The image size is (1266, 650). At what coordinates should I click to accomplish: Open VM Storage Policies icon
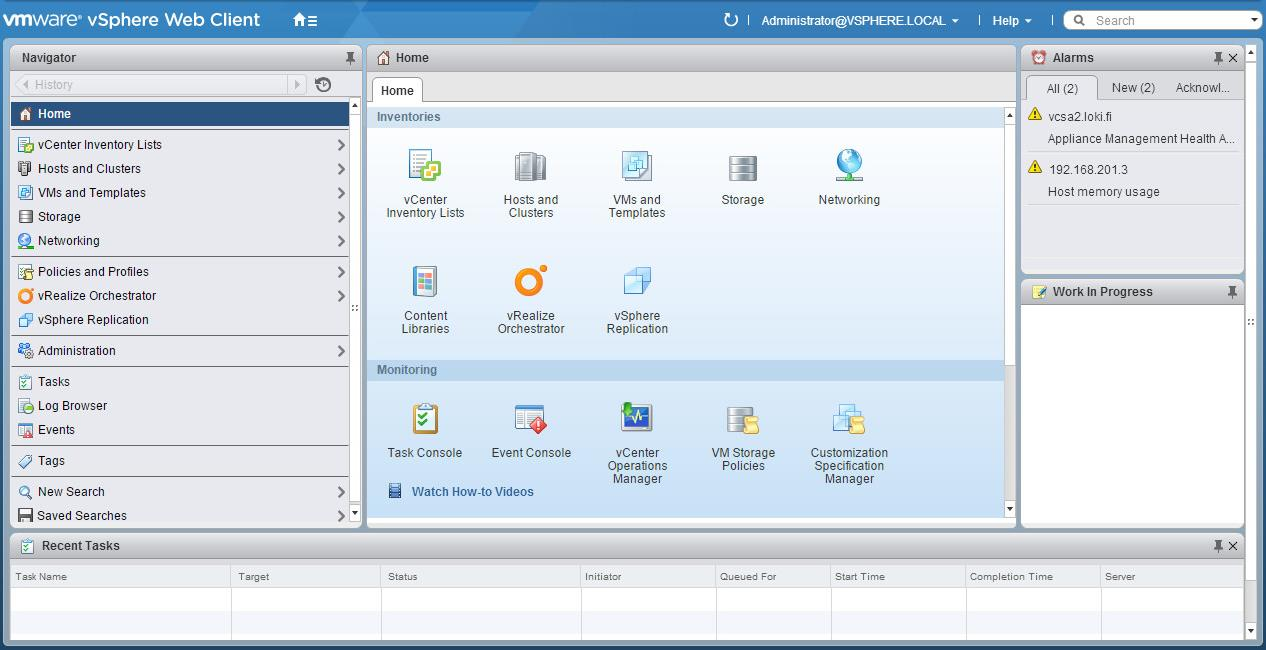point(743,420)
